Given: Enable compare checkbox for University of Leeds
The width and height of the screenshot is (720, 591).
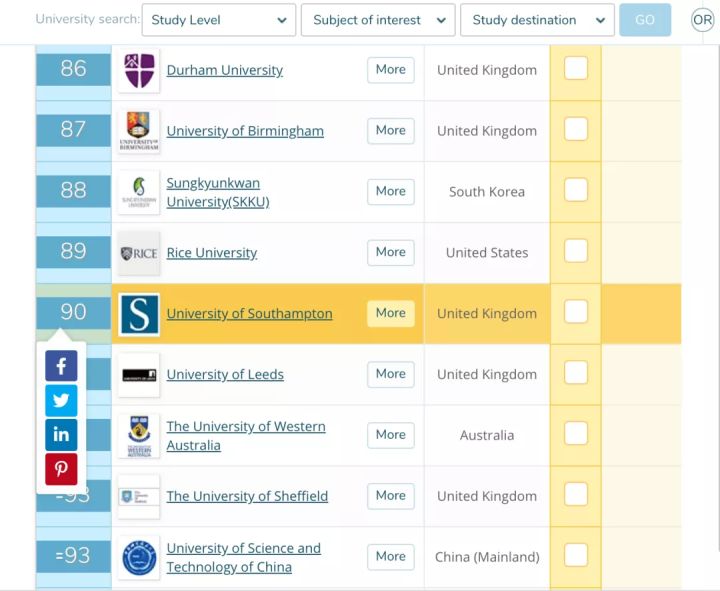Looking at the screenshot, I should coord(576,372).
